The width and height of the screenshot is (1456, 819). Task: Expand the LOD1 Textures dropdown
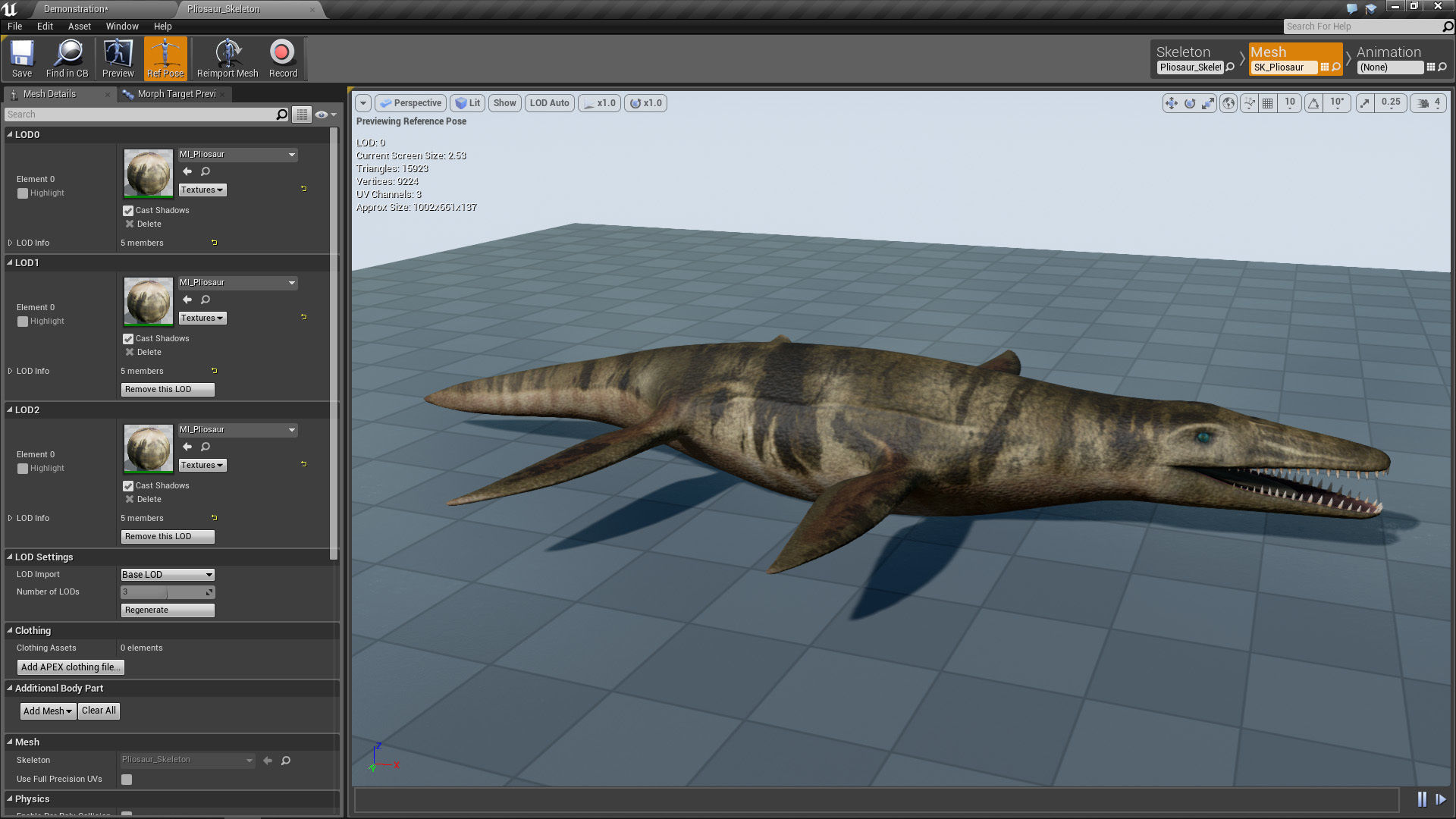202,318
